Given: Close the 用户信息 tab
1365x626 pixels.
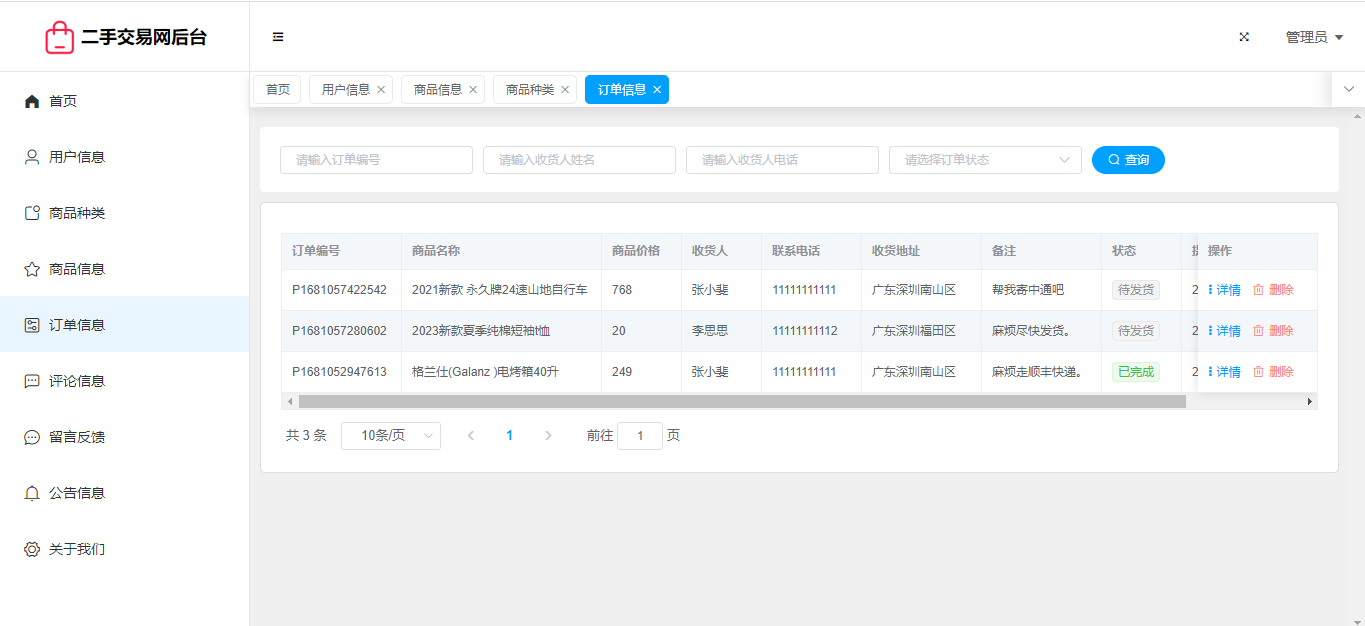Looking at the screenshot, I should (381, 90).
